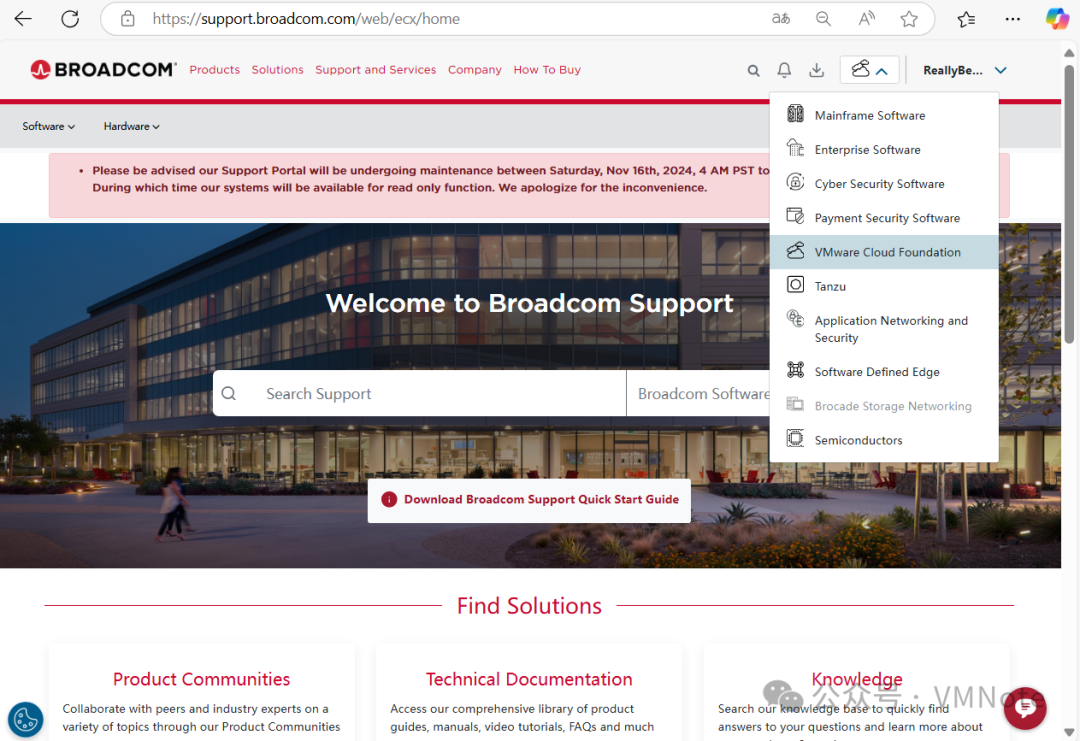Image resolution: width=1080 pixels, height=741 pixels.
Task: Expand the ReallyBe... account dropdown
Action: coord(965,70)
